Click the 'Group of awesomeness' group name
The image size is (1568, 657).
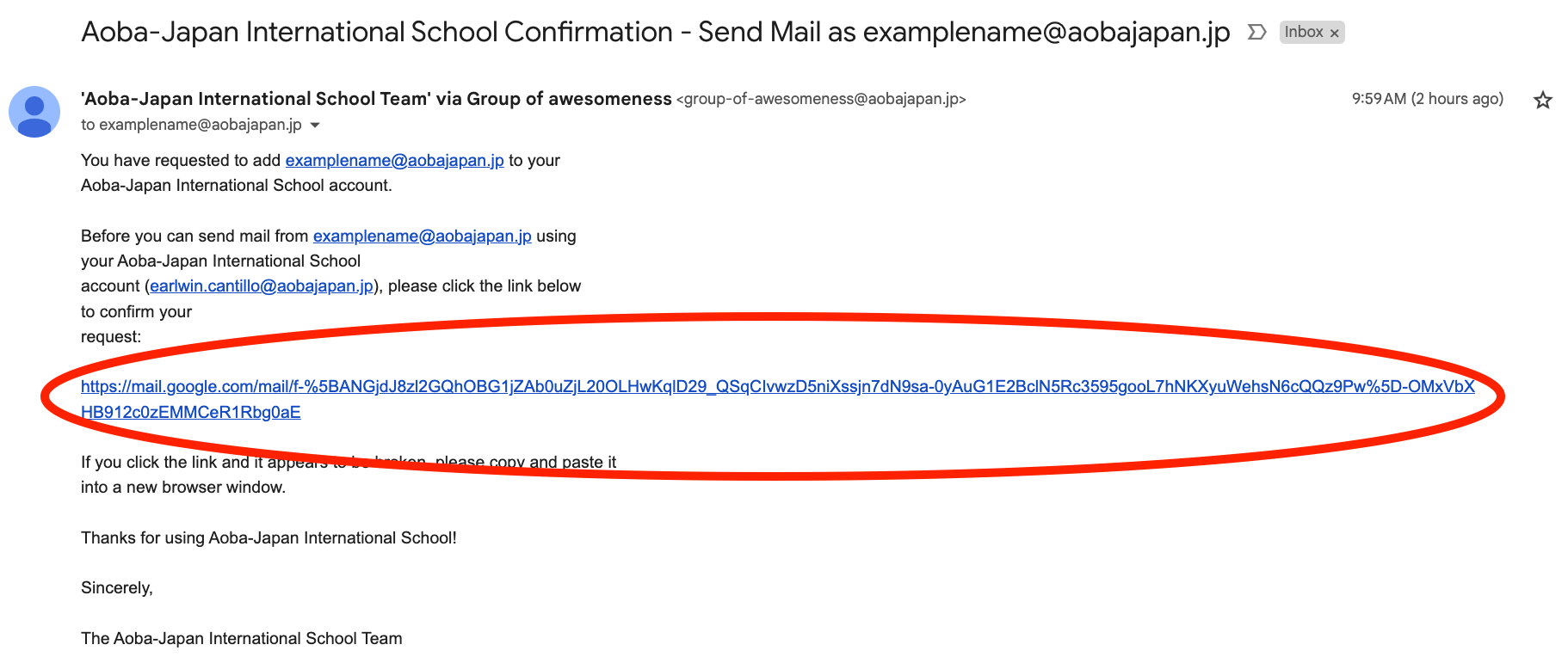tap(569, 99)
